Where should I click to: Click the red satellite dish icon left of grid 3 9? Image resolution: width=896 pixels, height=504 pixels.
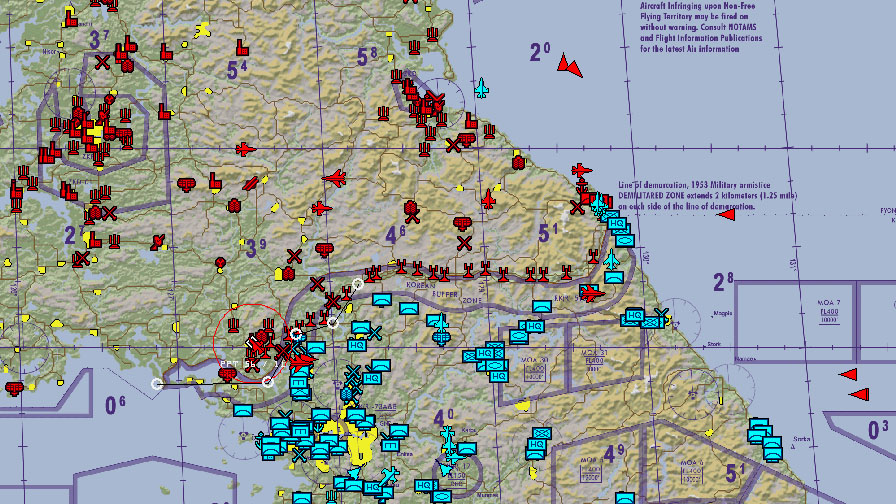[158, 242]
